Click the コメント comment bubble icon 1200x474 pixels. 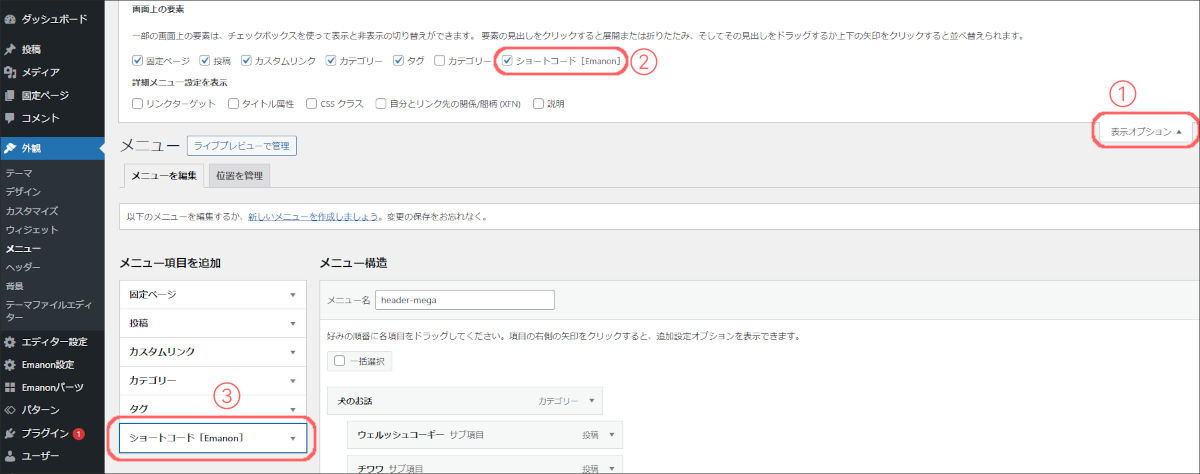coord(10,119)
